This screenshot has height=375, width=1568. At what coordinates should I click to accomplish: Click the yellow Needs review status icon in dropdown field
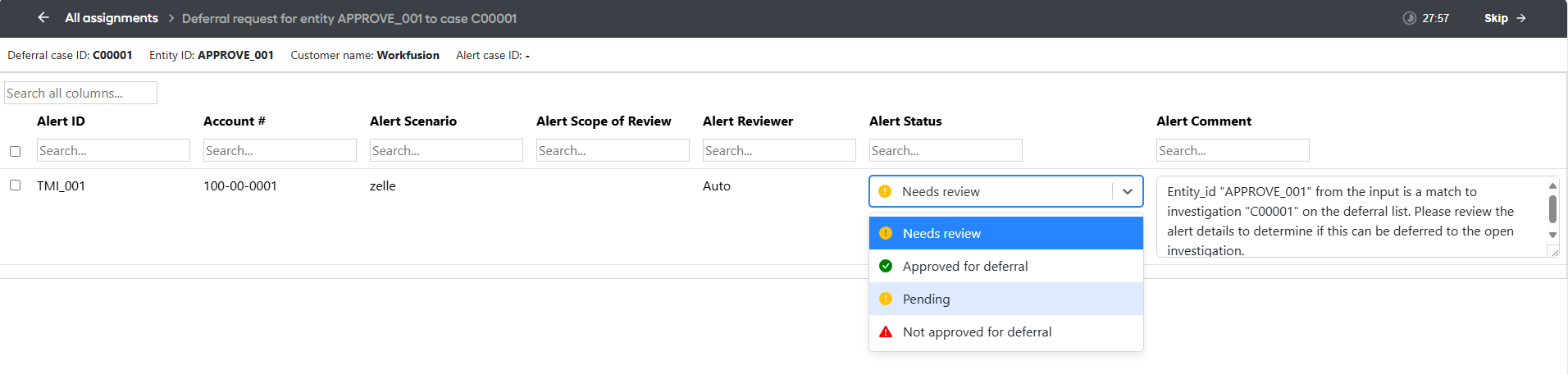(x=885, y=191)
